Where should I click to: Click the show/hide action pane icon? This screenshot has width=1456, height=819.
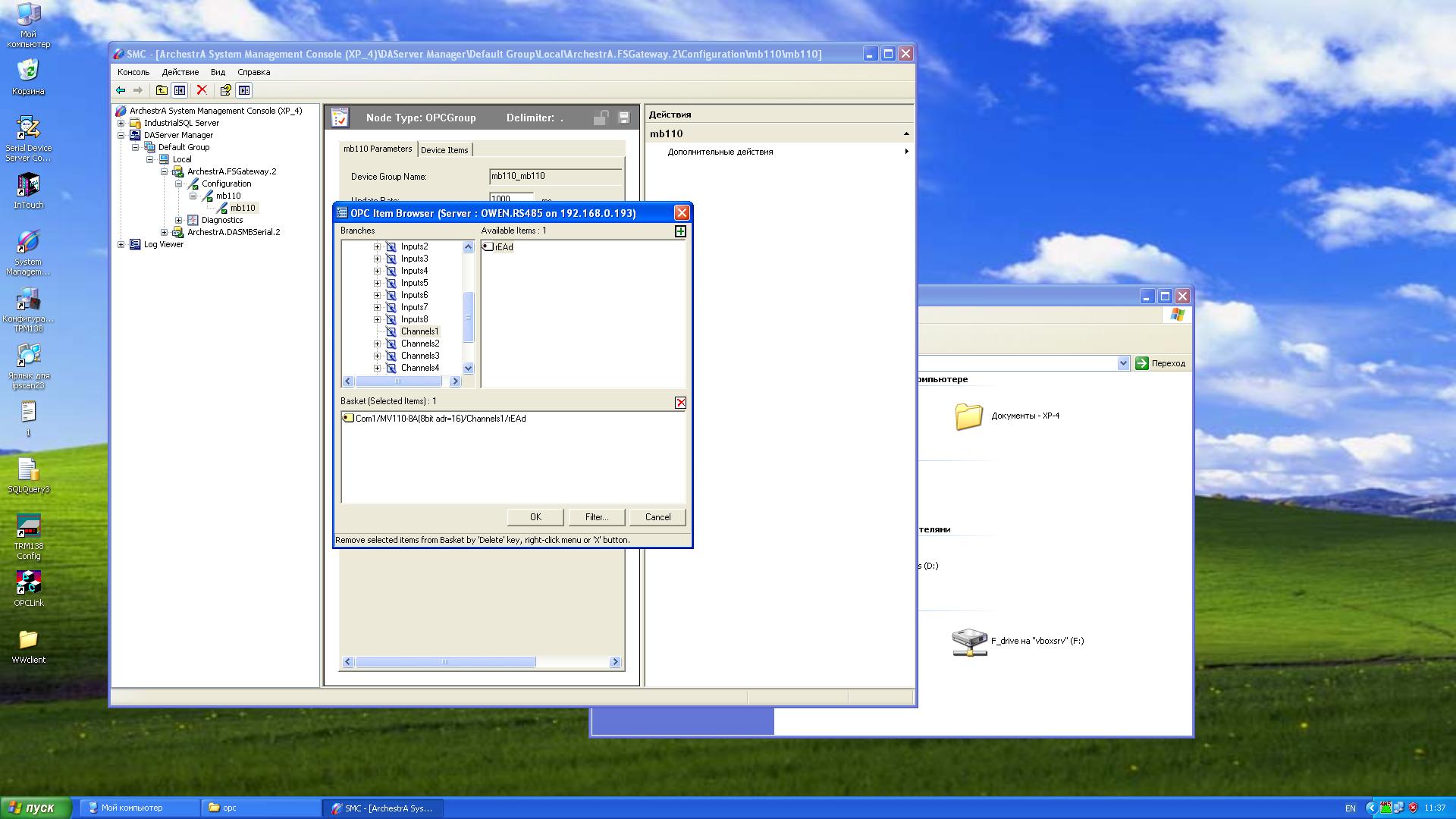[x=244, y=90]
